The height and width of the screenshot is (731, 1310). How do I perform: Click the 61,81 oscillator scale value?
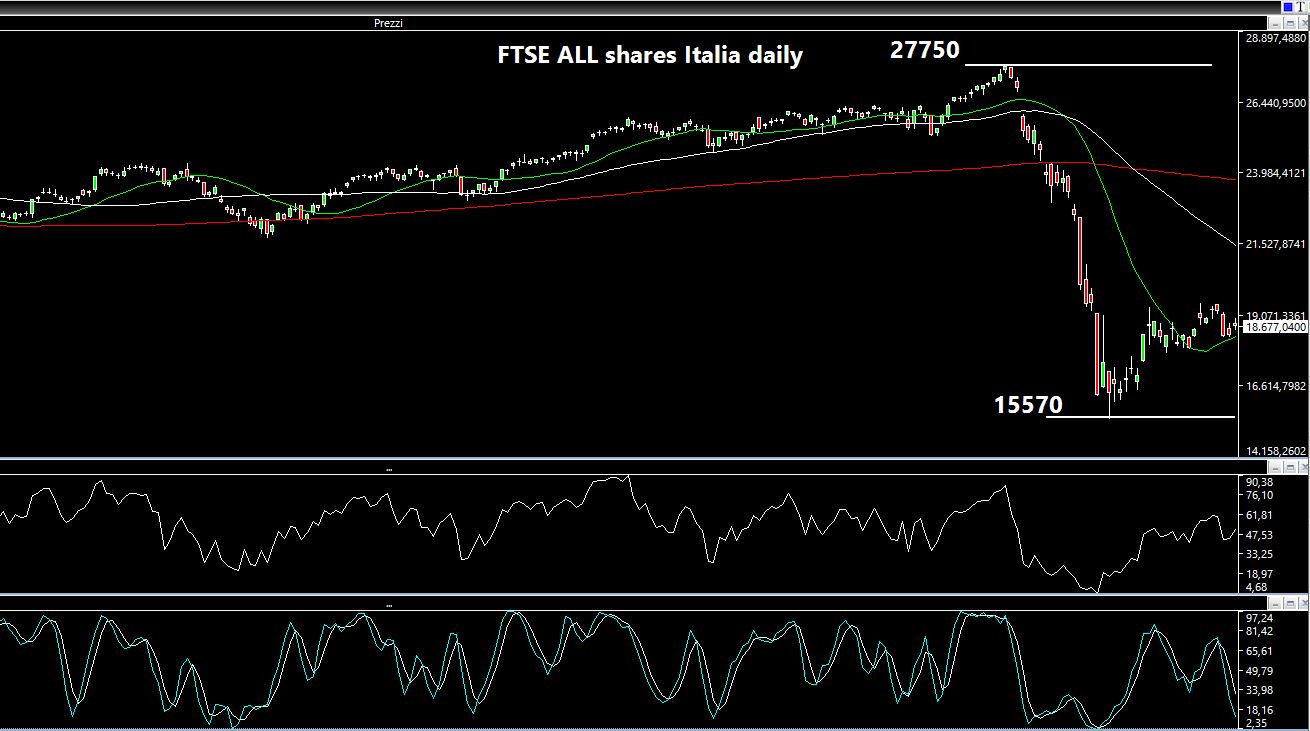point(1259,515)
